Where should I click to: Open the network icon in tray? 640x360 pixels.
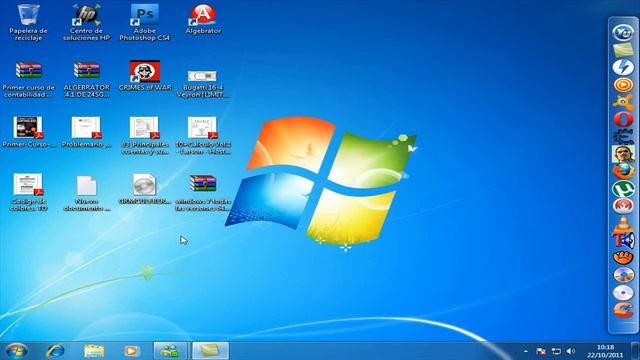556,351
